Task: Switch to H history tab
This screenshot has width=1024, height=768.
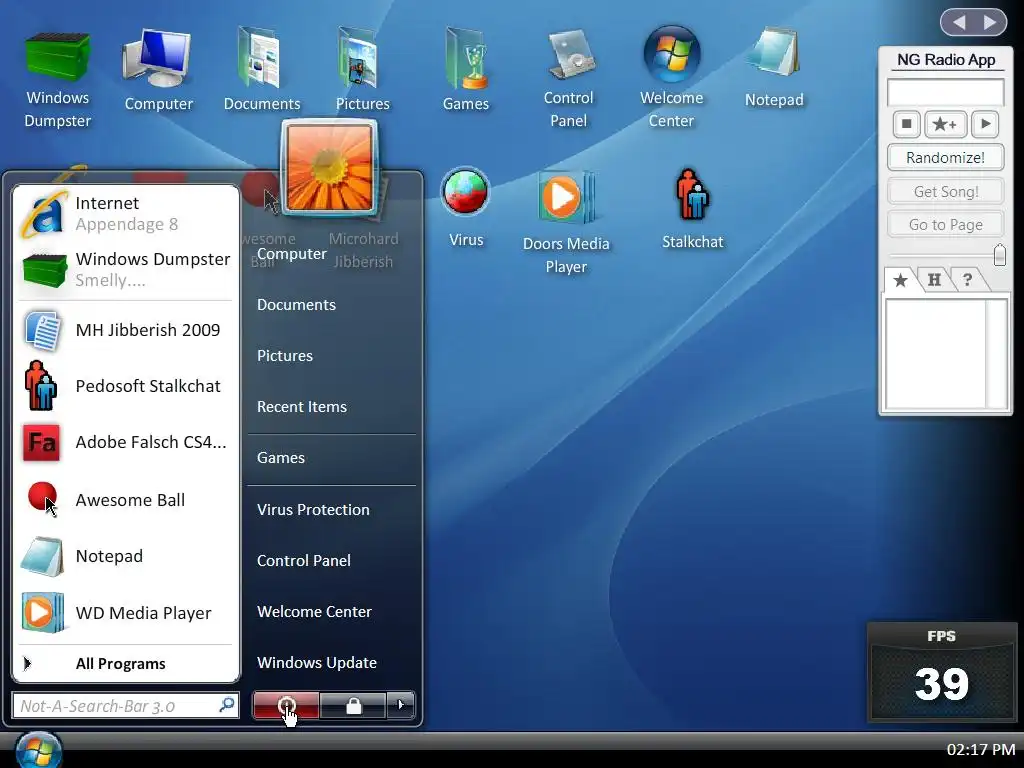Action: coord(934,280)
